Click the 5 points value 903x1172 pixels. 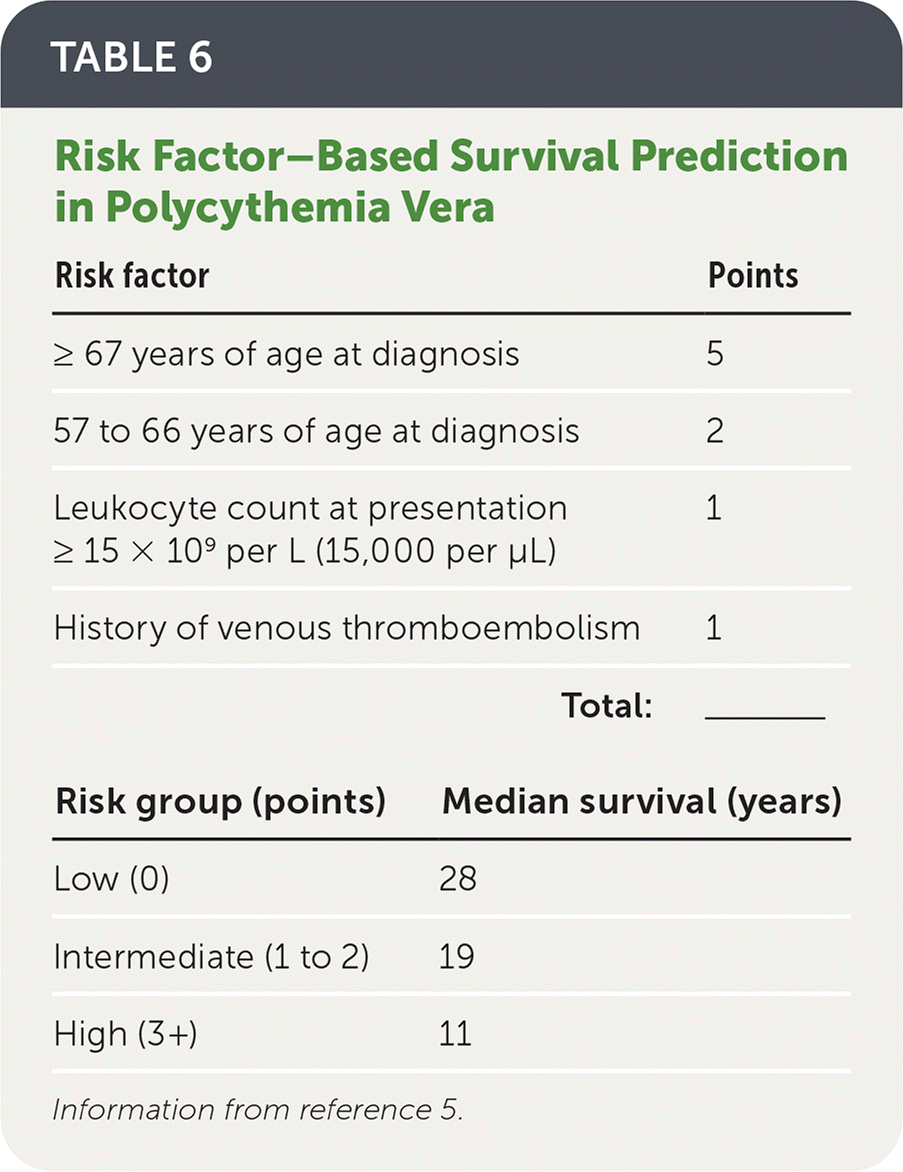pos(715,354)
